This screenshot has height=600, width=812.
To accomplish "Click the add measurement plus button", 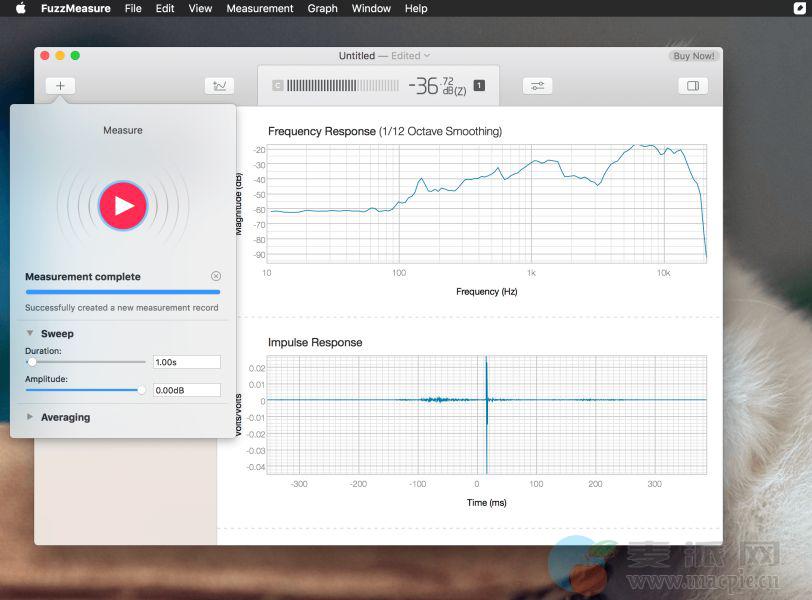I will coord(60,86).
